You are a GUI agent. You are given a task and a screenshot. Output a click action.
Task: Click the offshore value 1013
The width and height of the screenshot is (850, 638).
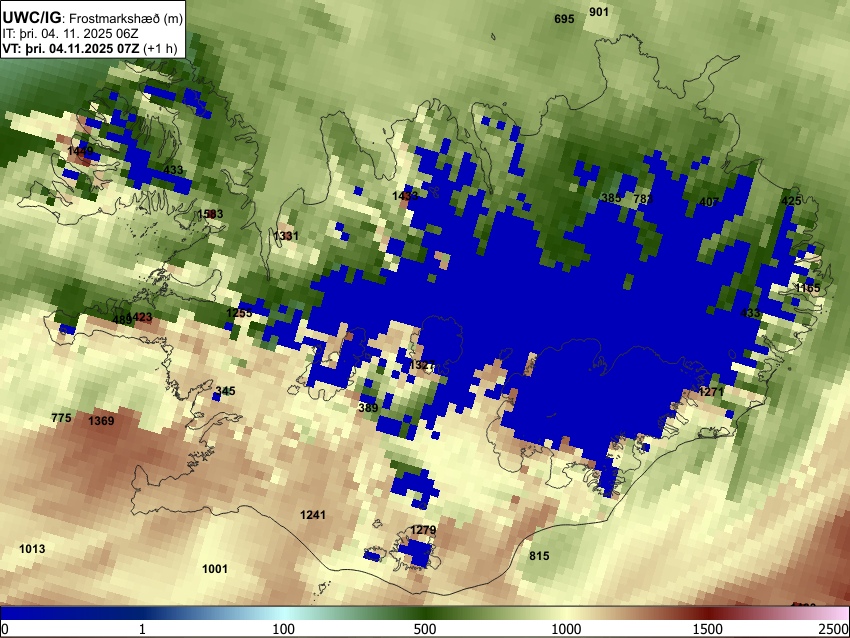(32, 549)
